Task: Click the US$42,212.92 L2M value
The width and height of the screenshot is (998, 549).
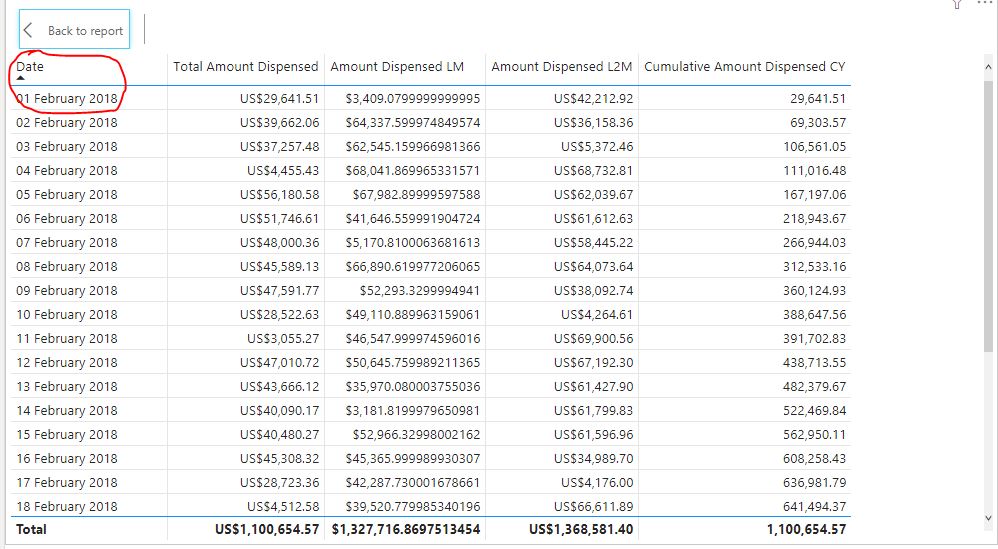Action: (593, 99)
